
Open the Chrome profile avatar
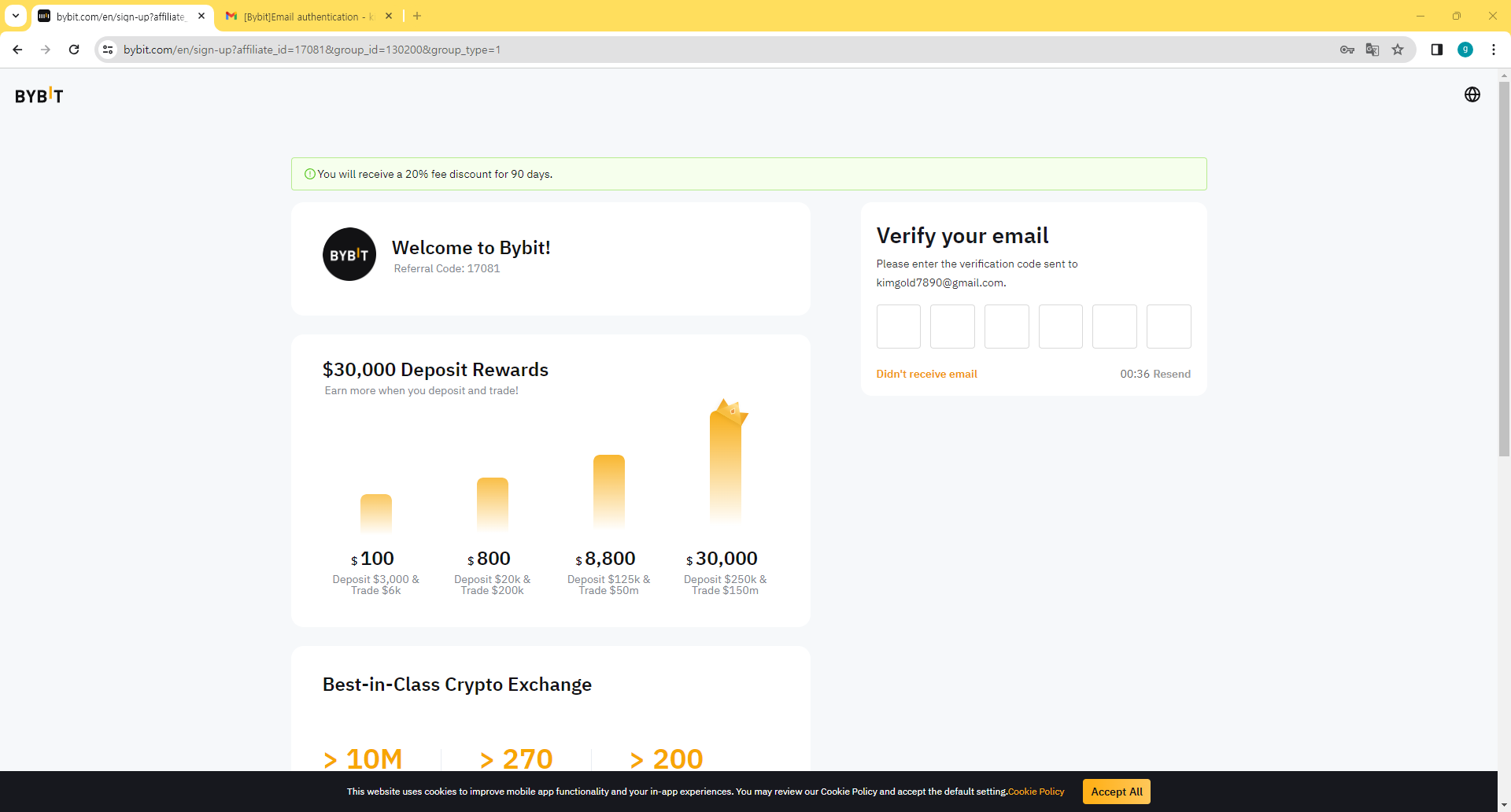1465,50
